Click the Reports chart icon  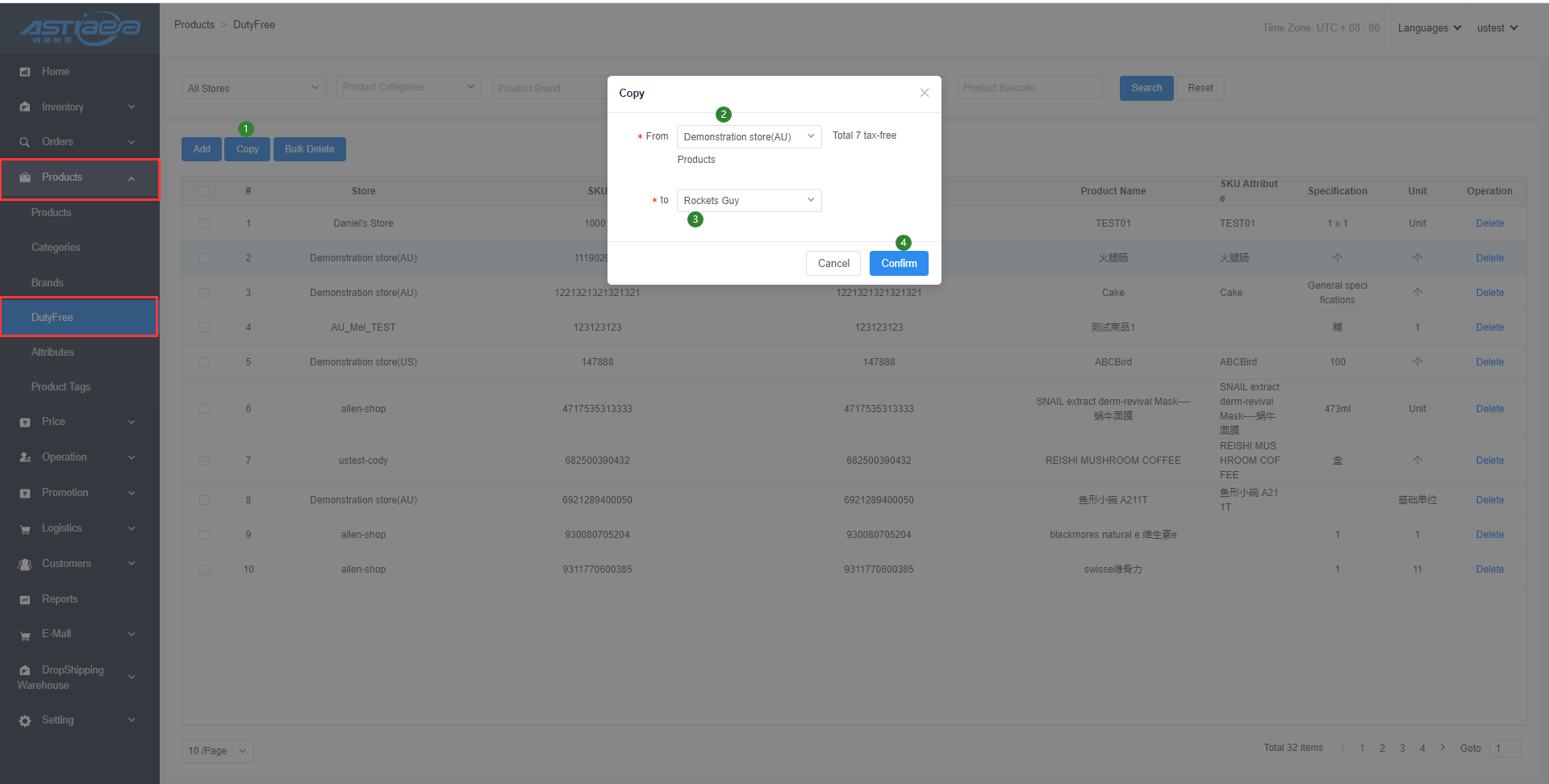(25, 599)
